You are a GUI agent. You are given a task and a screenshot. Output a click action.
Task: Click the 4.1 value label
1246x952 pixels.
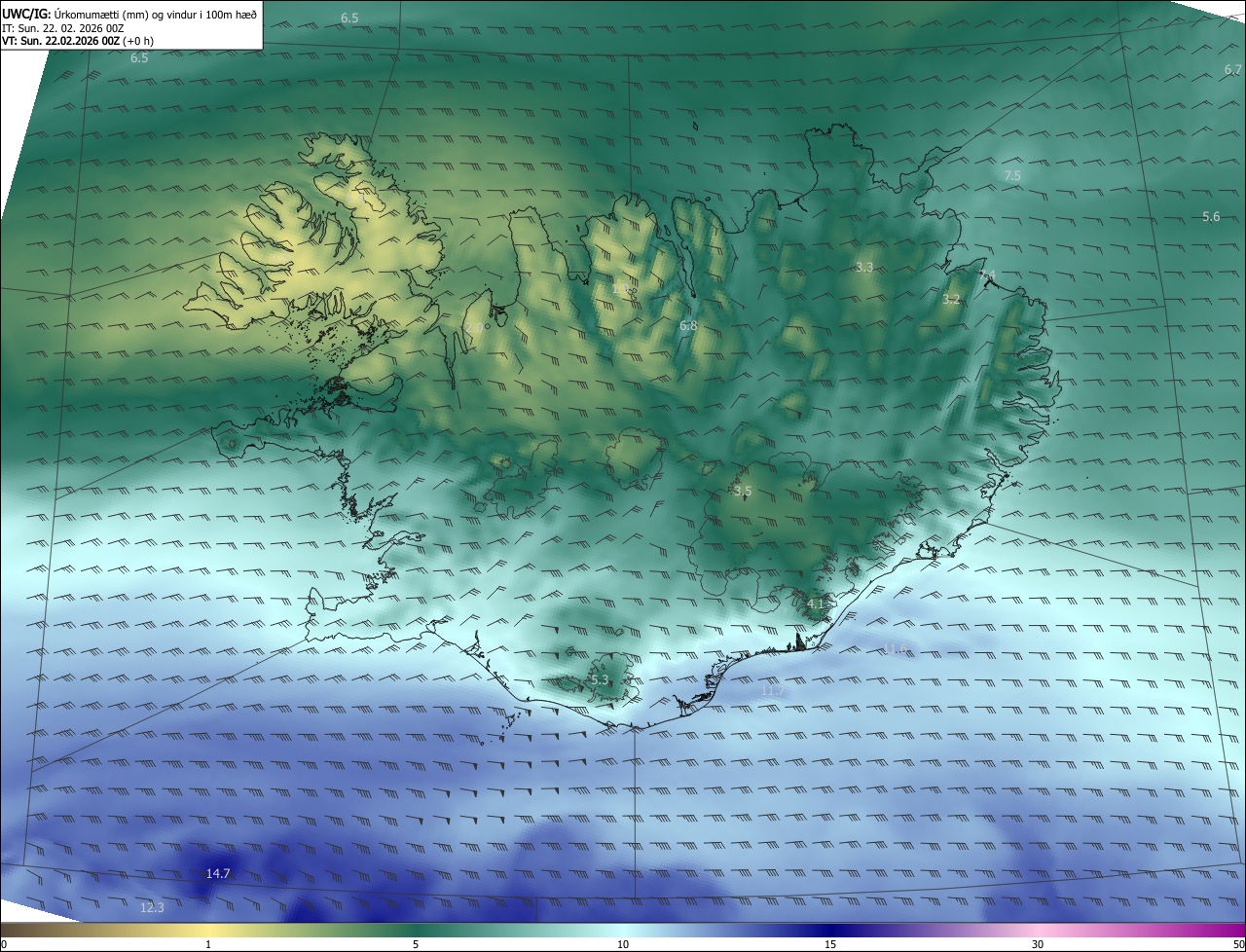[816, 604]
